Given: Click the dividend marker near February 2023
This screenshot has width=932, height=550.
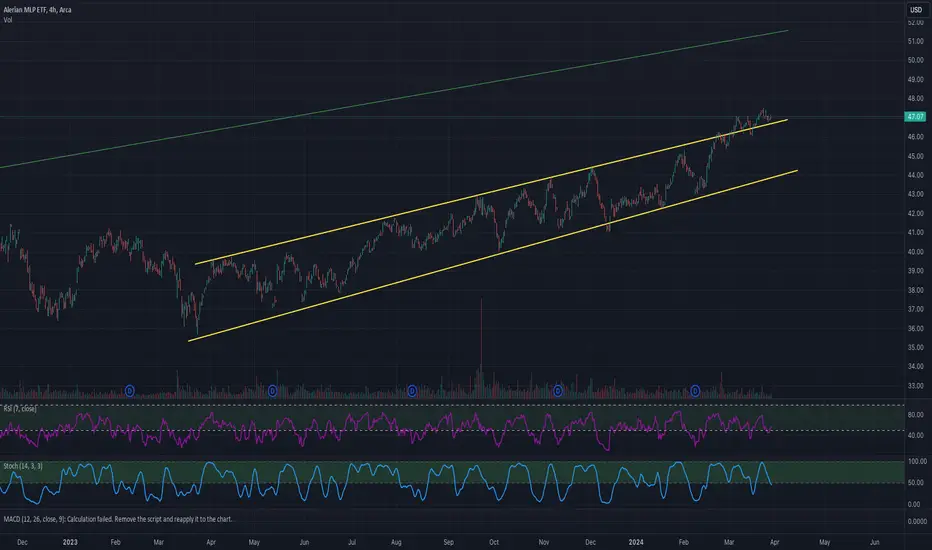Looking at the screenshot, I should point(130,391).
